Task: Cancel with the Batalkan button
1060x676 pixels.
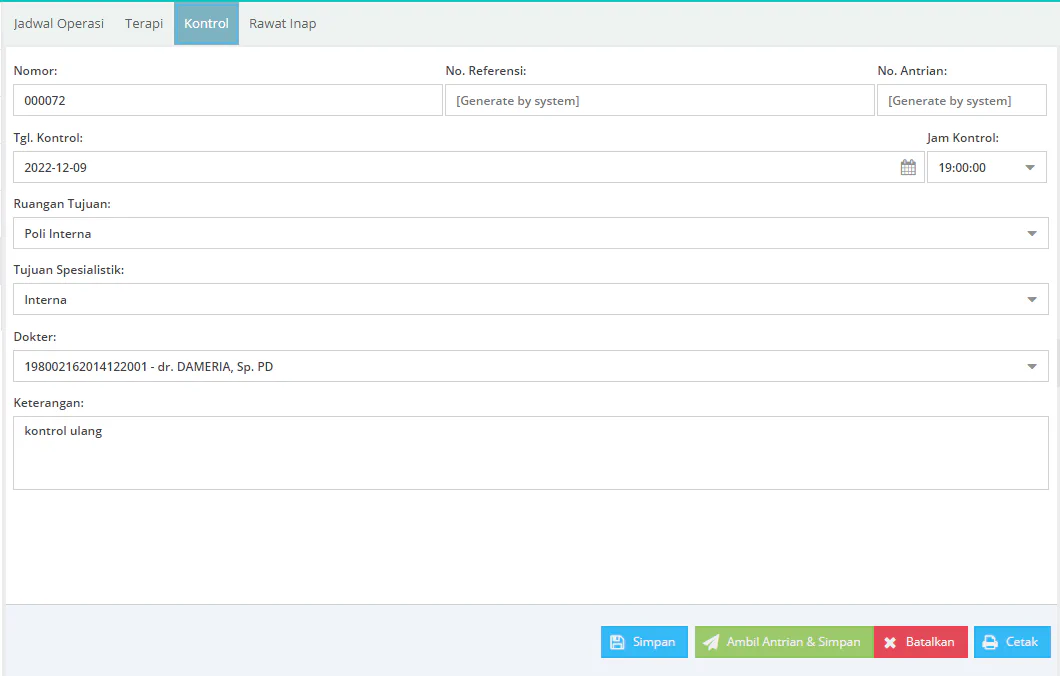Action: pyautogui.click(x=921, y=642)
